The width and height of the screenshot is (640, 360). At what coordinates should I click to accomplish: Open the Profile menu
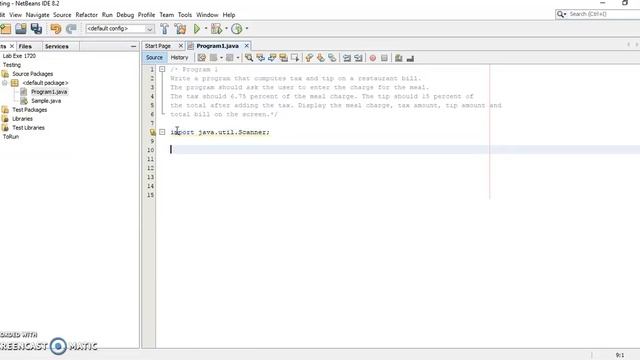point(146,15)
